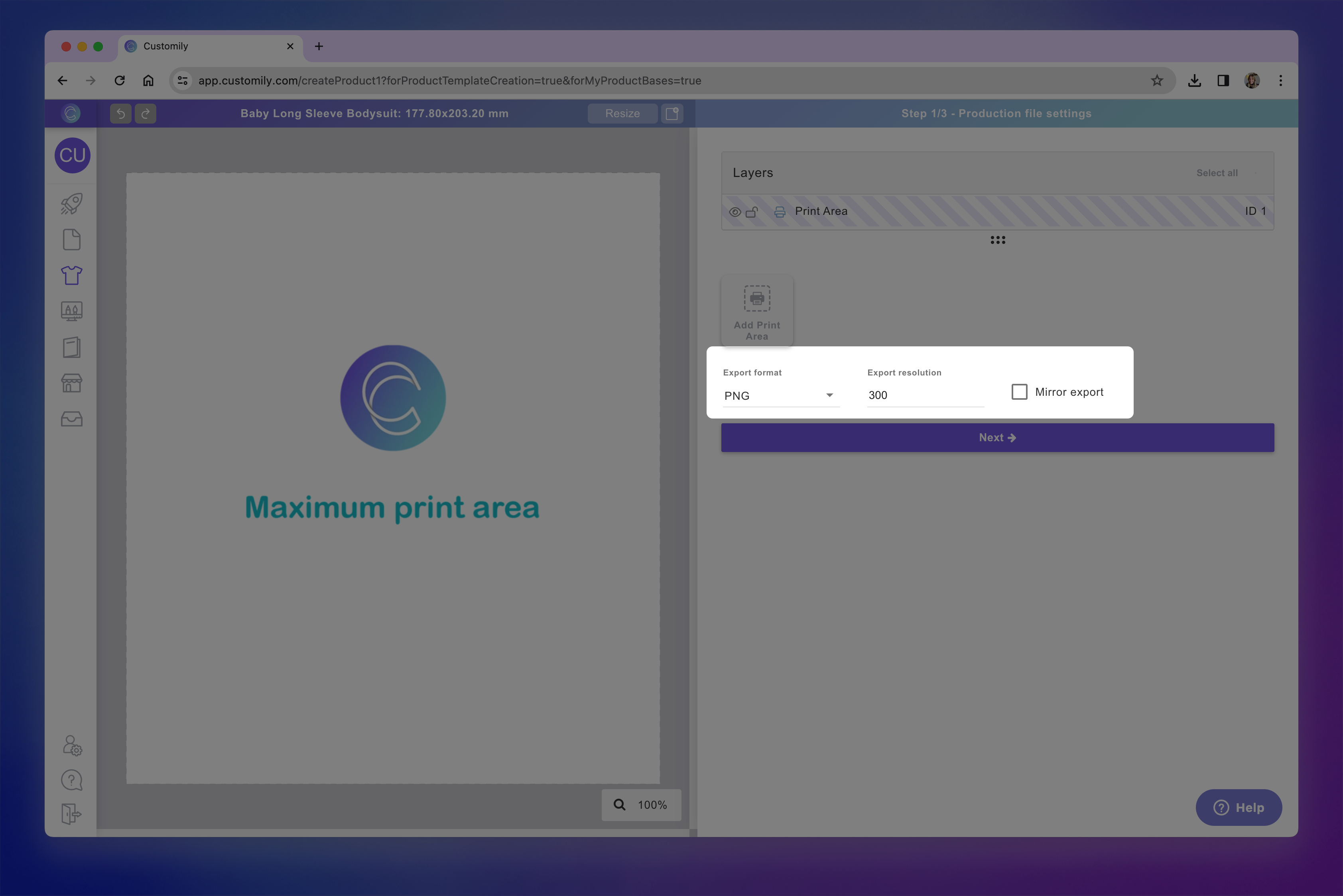1343x896 pixels.
Task: Hide Print Area layer with eye icon
Action: coord(735,212)
